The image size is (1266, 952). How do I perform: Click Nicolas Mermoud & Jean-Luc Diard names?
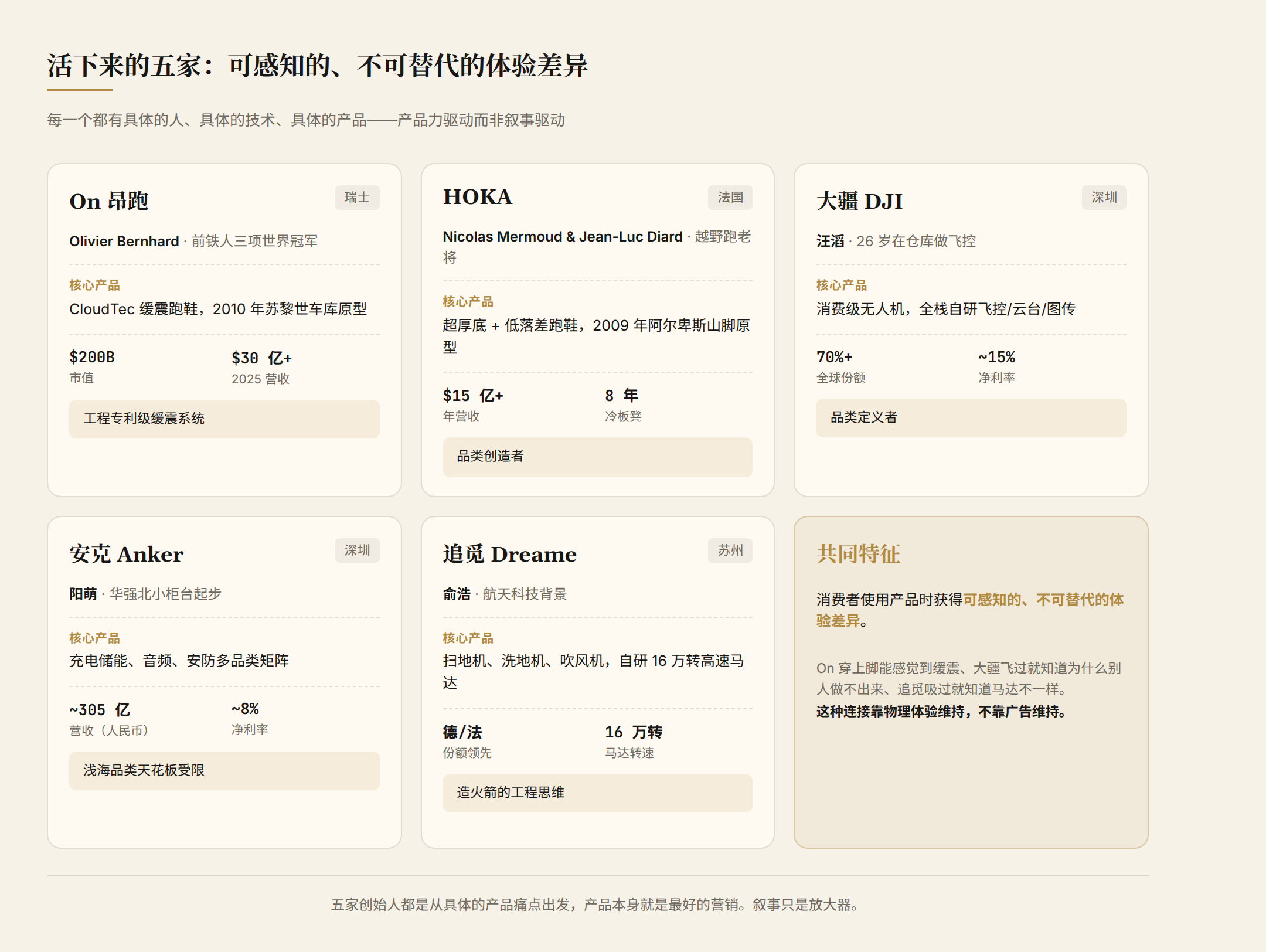(x=563, y=236)
